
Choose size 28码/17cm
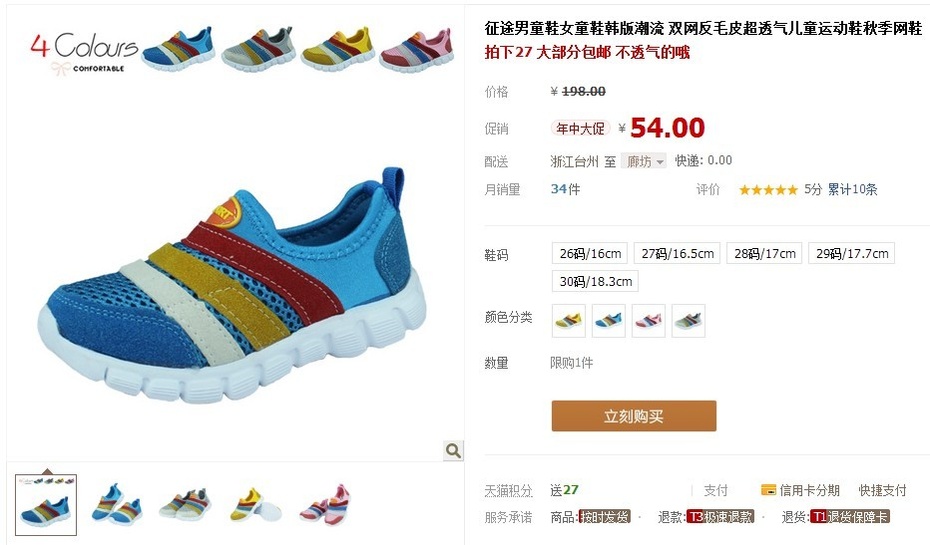[x=765, y=253]
